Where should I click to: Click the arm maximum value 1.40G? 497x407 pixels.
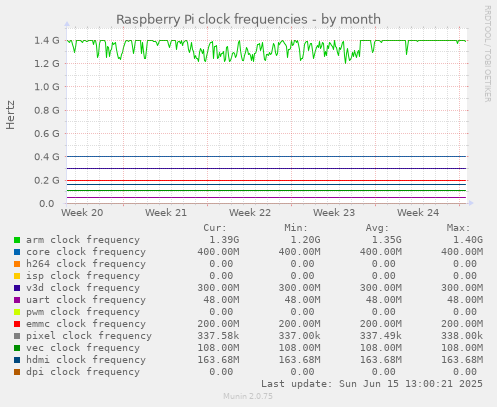click(468, 240)
